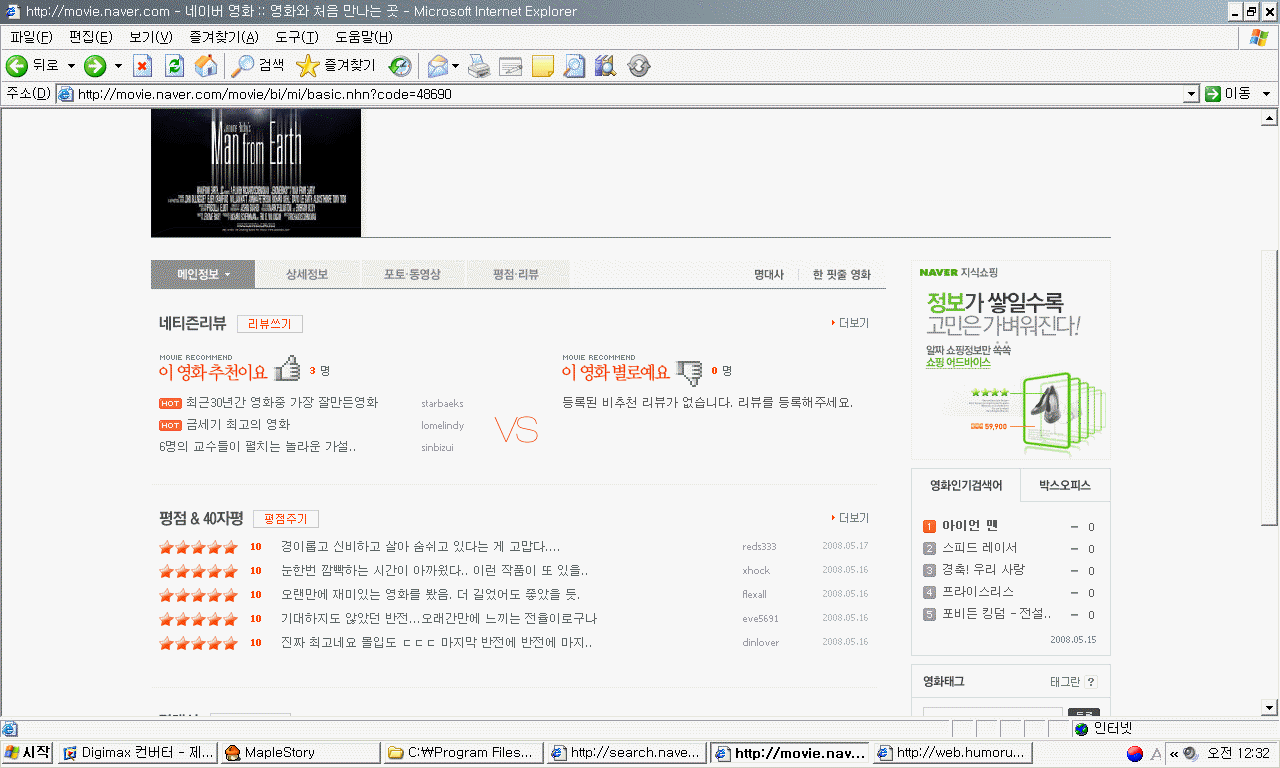Select the 박스오피스 tab
Screen dimensions: 1280x768
pos(1064,486)
